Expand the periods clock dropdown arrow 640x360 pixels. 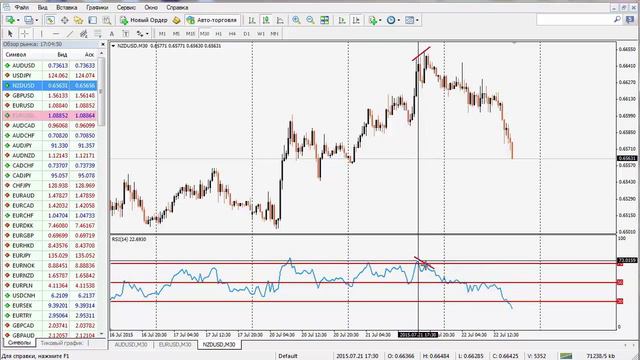click(398, 20)
